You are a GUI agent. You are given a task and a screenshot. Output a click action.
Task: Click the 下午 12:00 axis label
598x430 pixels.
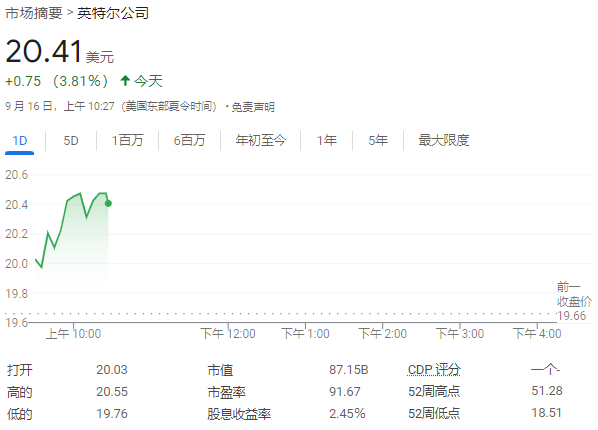point(228,334)
